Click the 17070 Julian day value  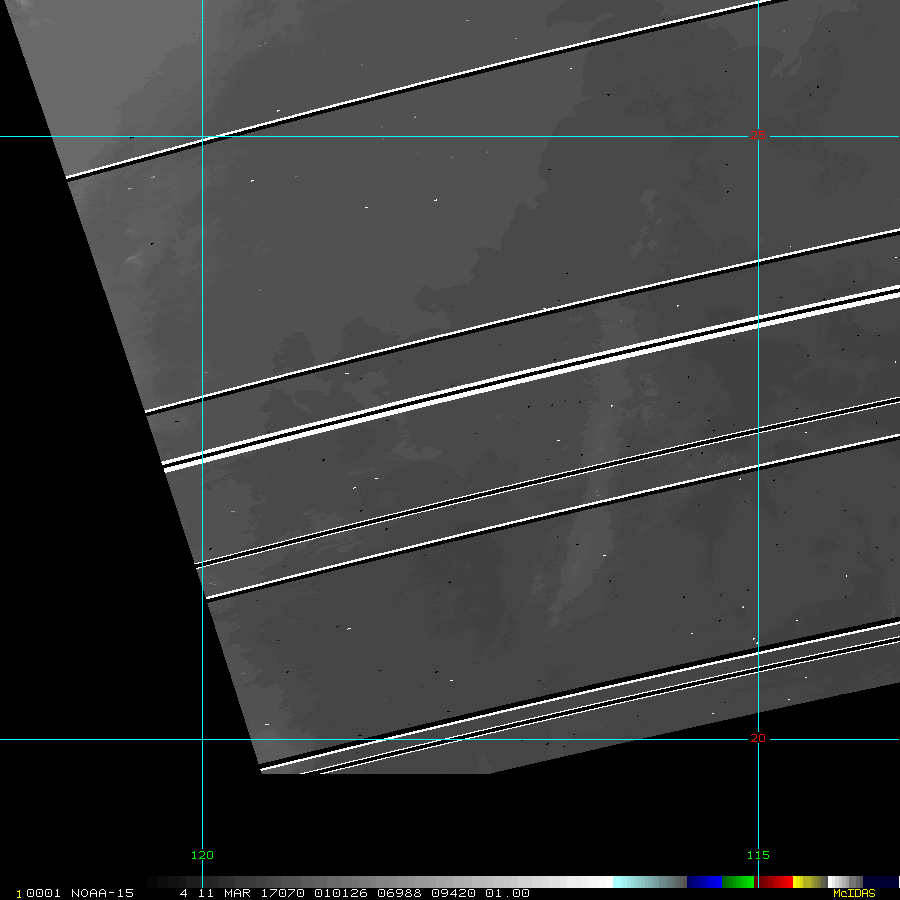point(286,893)
